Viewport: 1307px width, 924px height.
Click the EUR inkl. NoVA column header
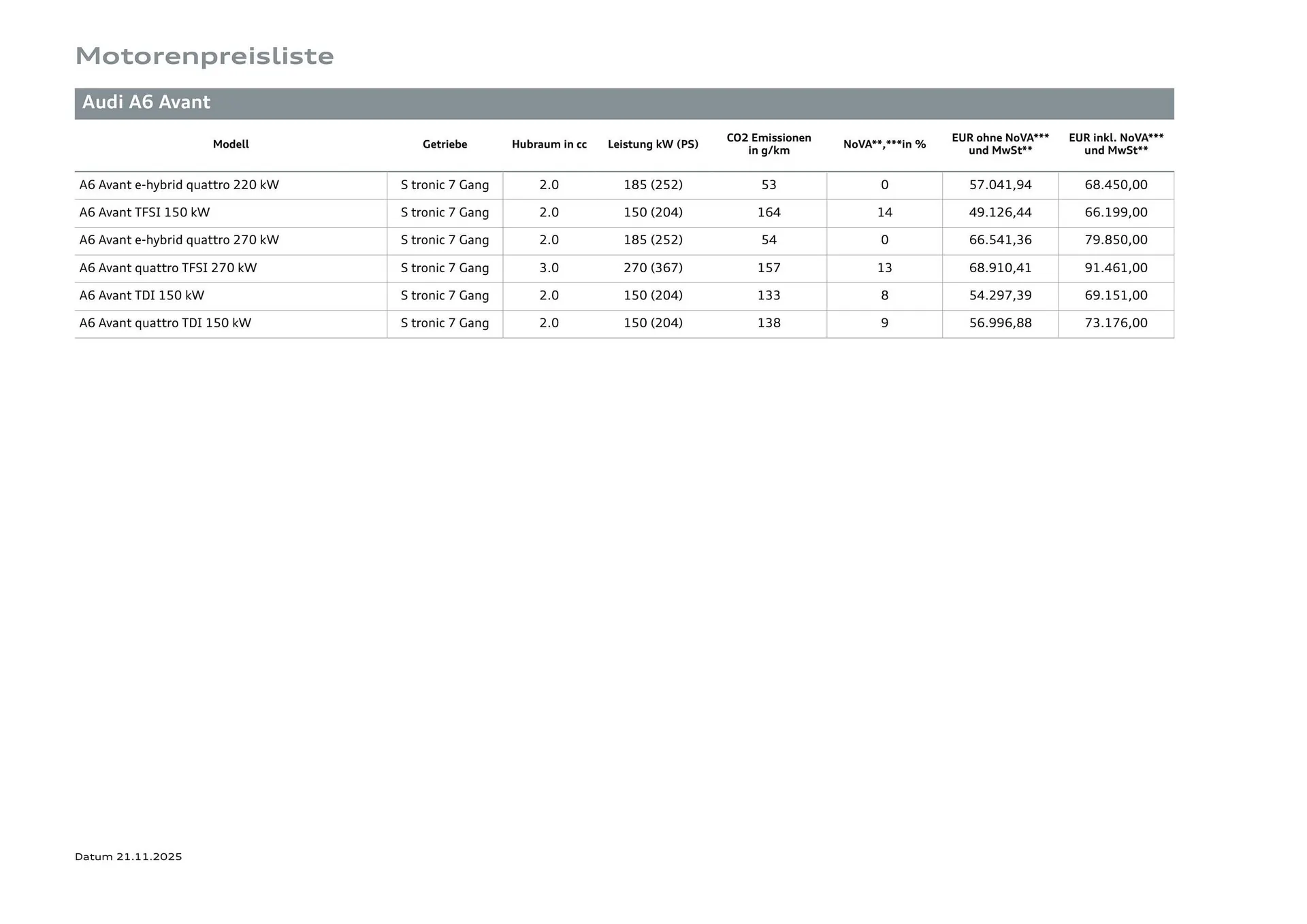pyautogui.click(x=1116, y=144)
